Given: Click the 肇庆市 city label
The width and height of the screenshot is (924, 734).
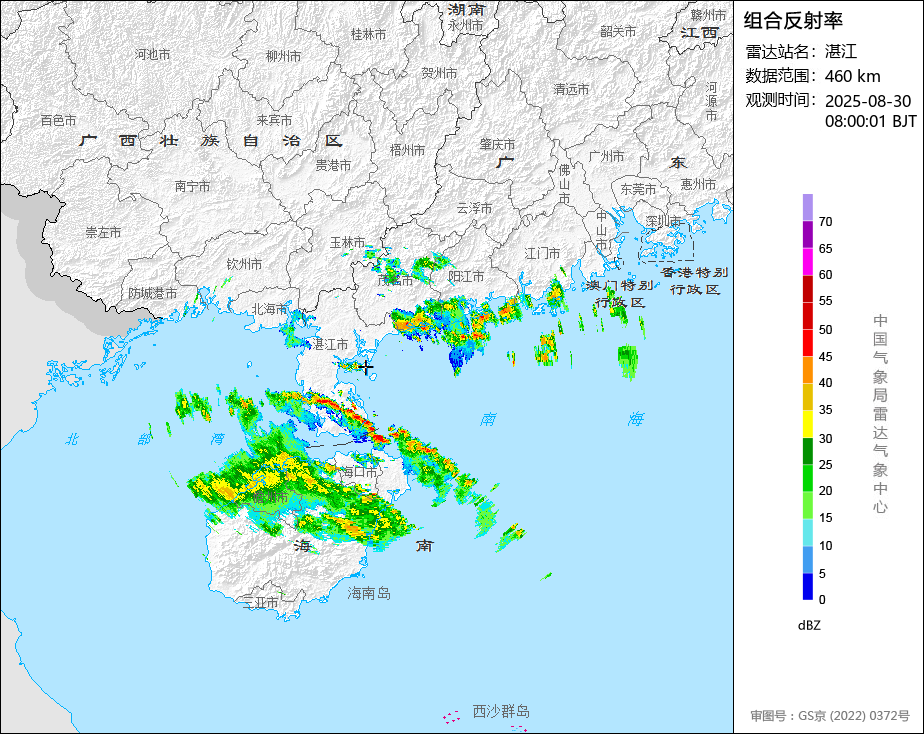Looking at the screenshot, I should (x=497, y=144).
